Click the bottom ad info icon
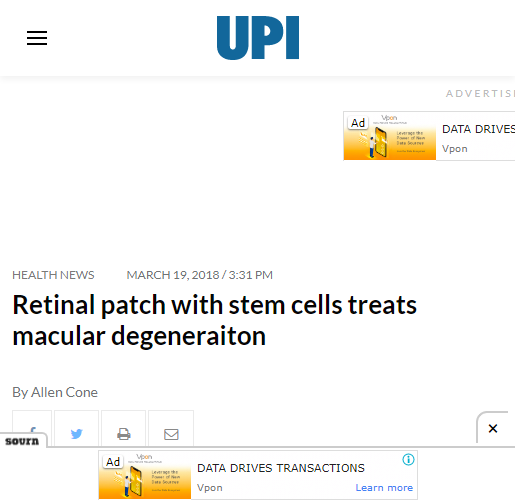 (408, 460)
